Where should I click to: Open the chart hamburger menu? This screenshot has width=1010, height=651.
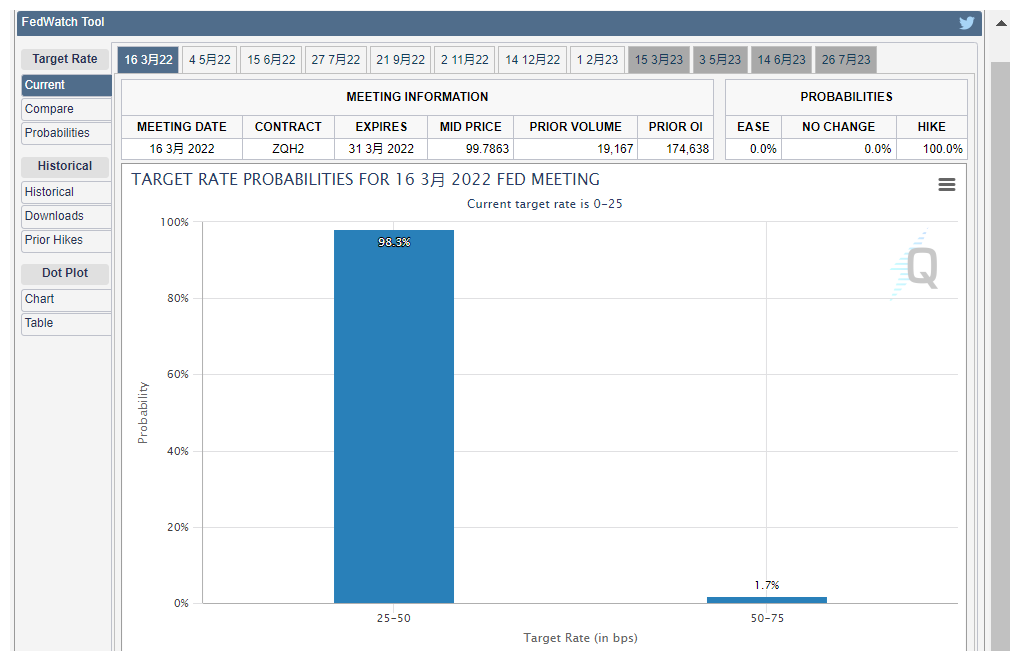[x=946, y=185]
